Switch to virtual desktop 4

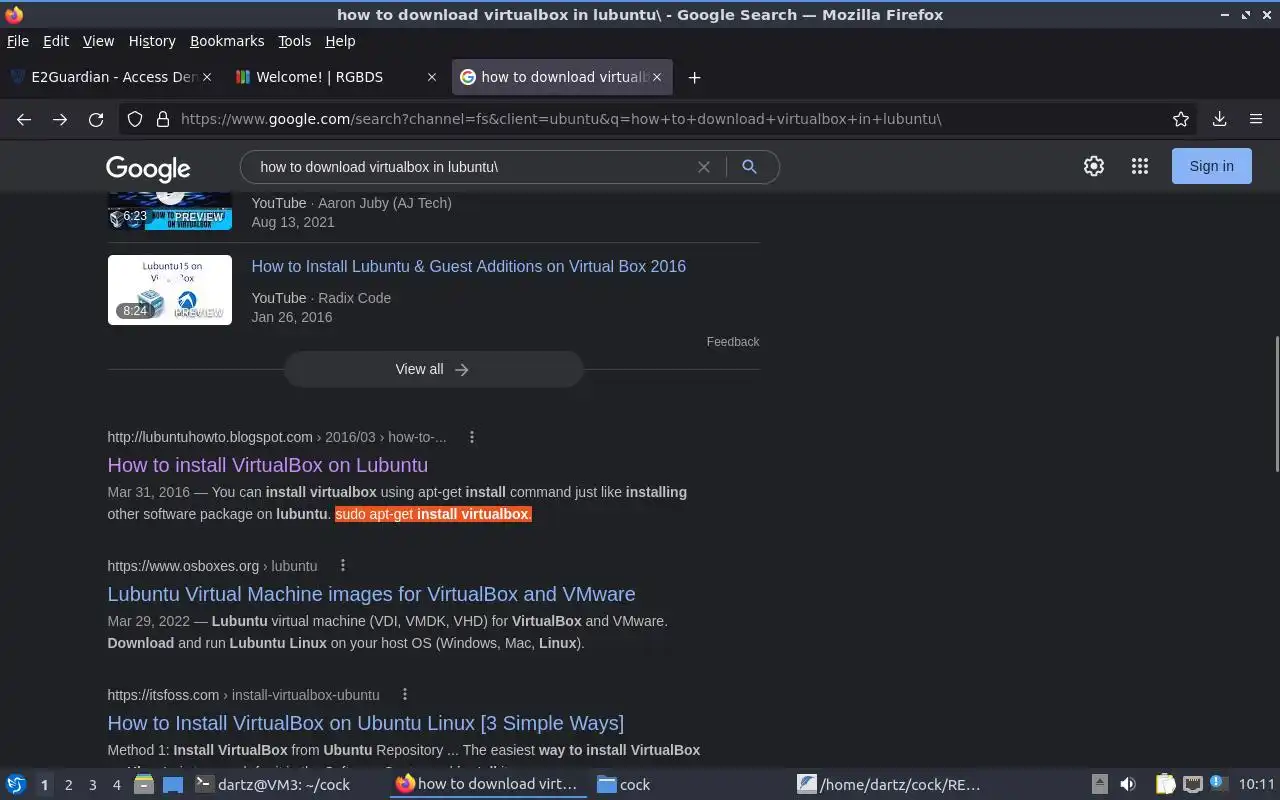[117, 785]
